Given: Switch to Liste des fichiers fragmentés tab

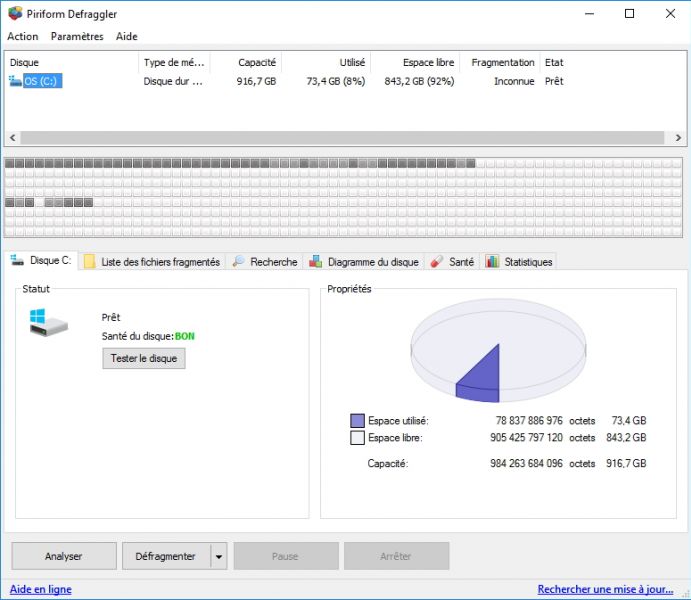Looking at the screenshot, I should point(152,262).
